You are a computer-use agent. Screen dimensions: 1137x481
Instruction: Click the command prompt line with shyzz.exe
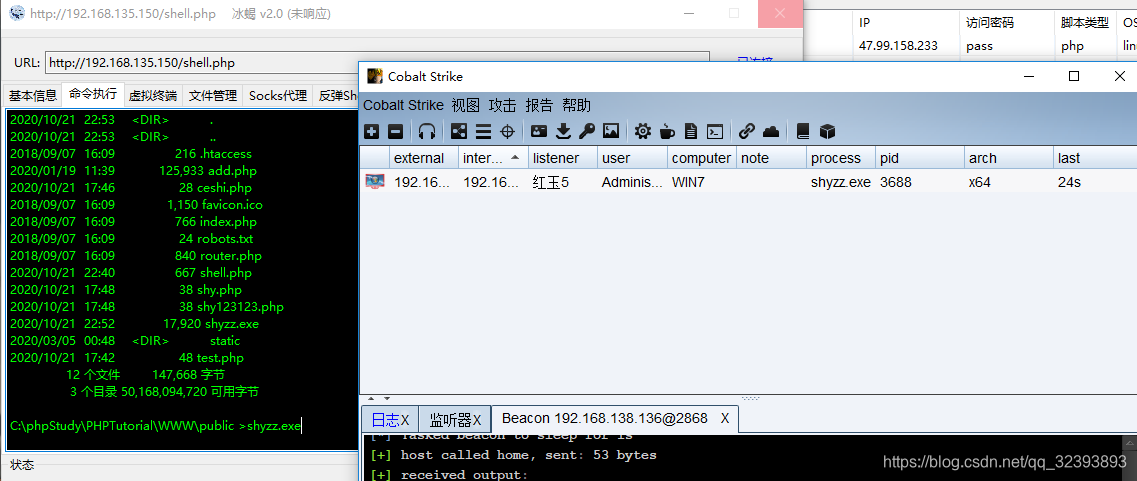coord(155,426)
